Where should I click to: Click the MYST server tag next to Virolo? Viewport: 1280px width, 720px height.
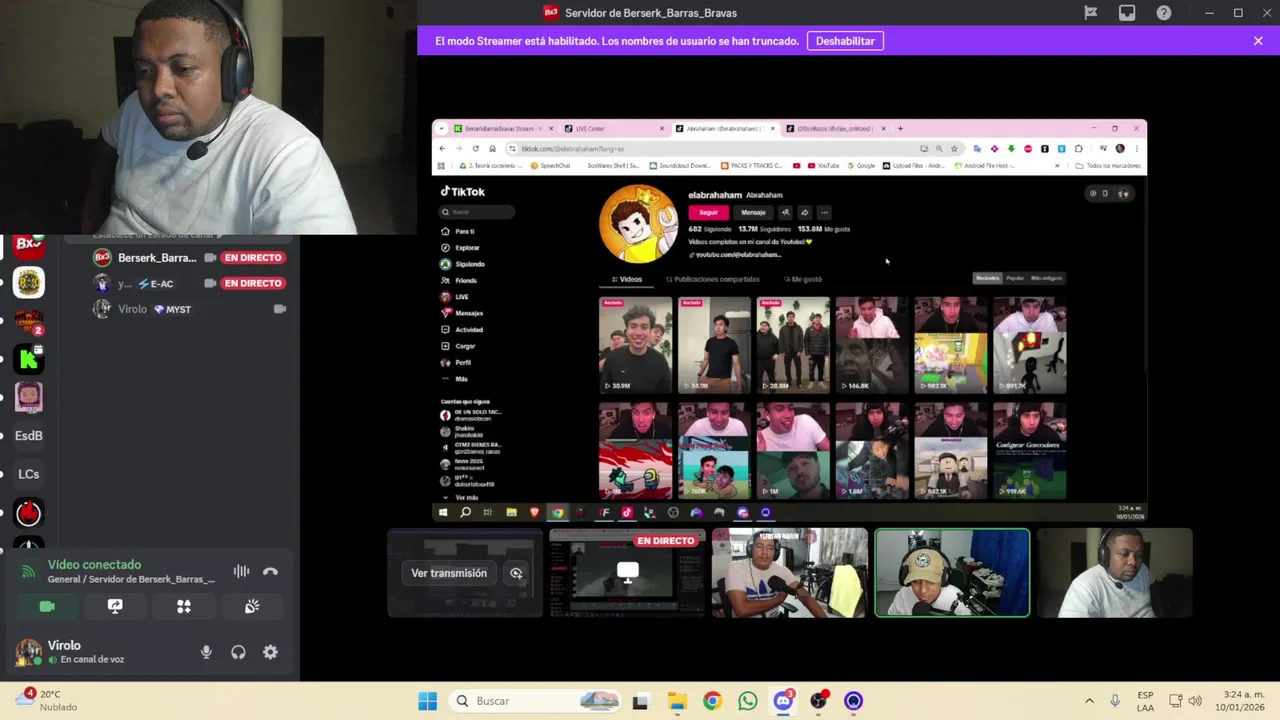(x=172, y=309)
